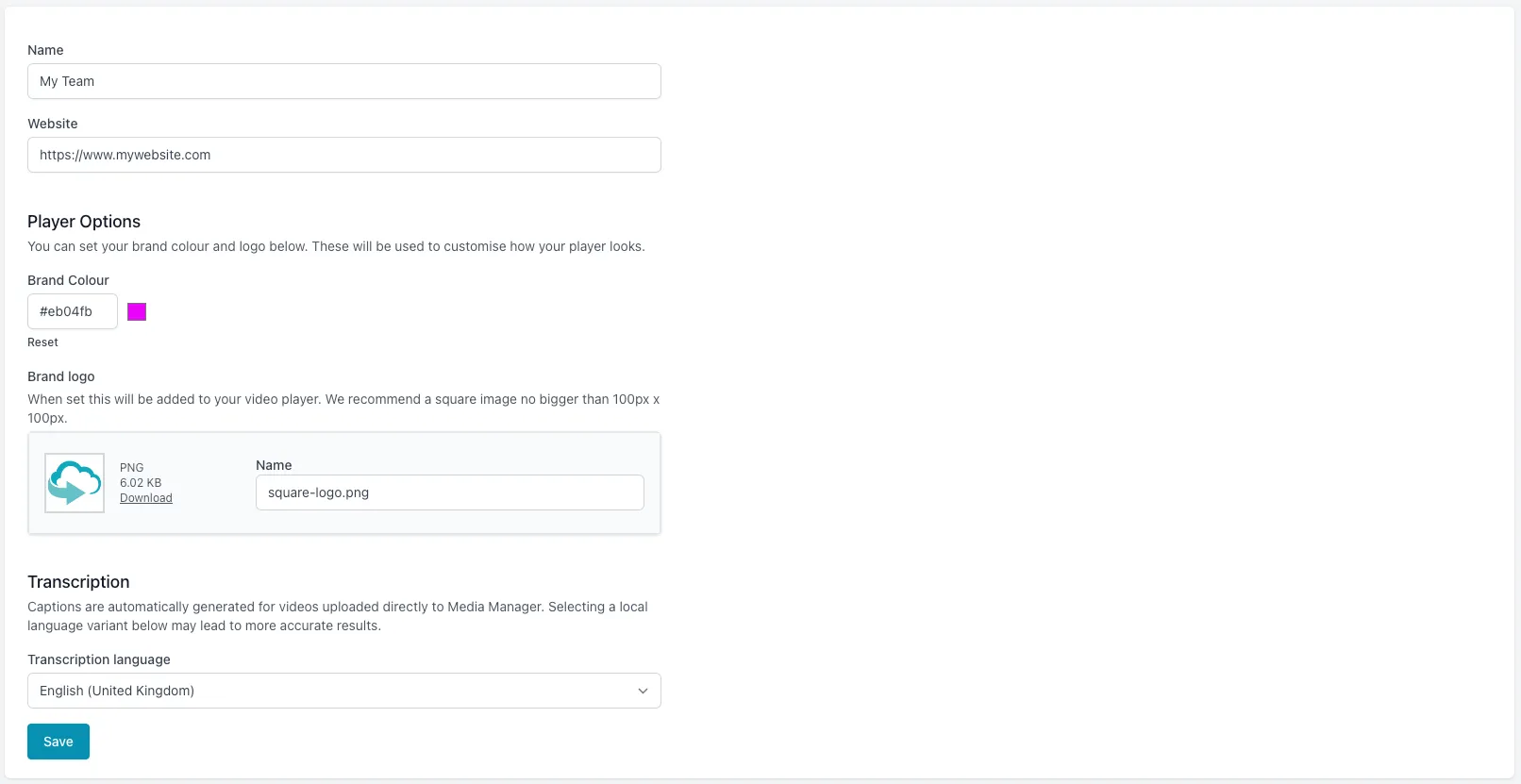
Task: Click the 6.02 KB file size text
Action: pyautogui.click(x=141, y=483)
